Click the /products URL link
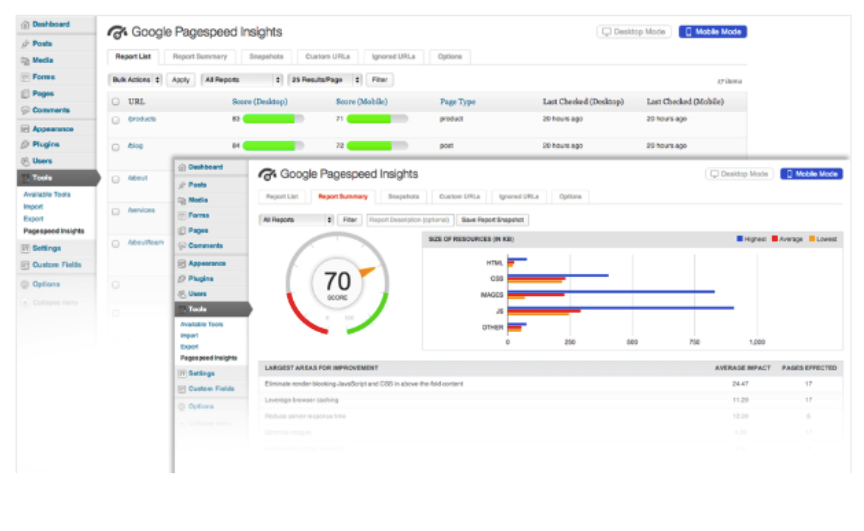Viewport: 864px width, 531px height. 142,119
